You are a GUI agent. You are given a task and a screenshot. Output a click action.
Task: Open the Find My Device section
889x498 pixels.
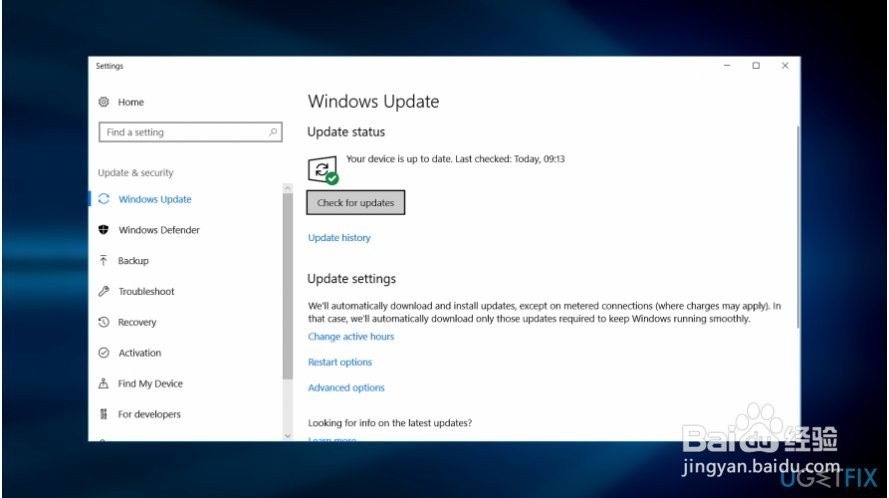[150, 383]
